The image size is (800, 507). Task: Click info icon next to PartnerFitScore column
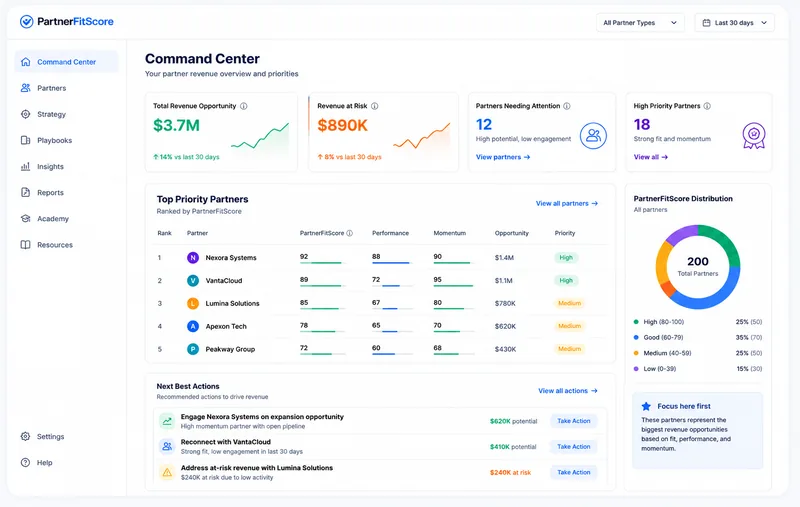[x=349, y=233]
